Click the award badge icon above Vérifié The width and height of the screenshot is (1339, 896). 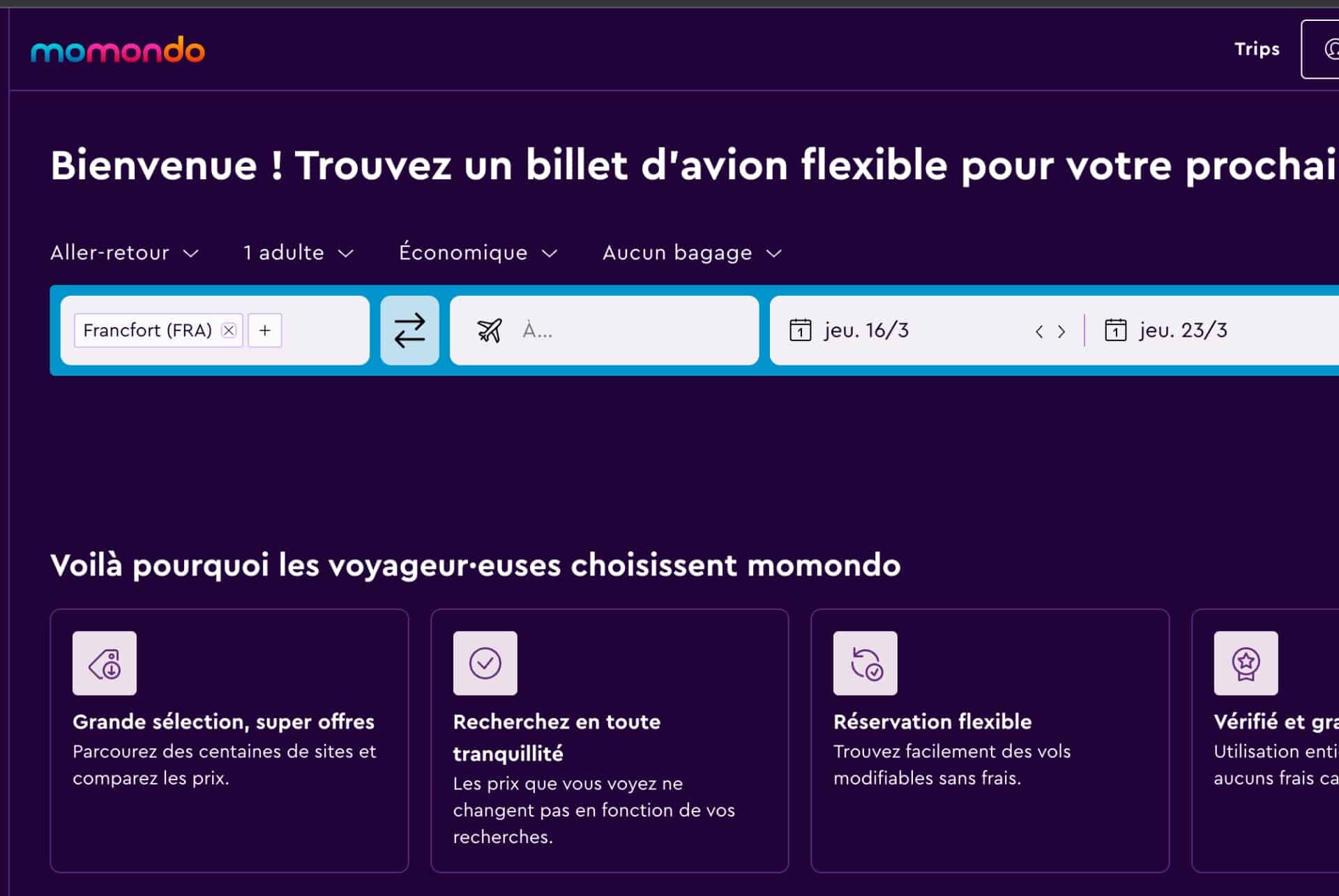1246,663
